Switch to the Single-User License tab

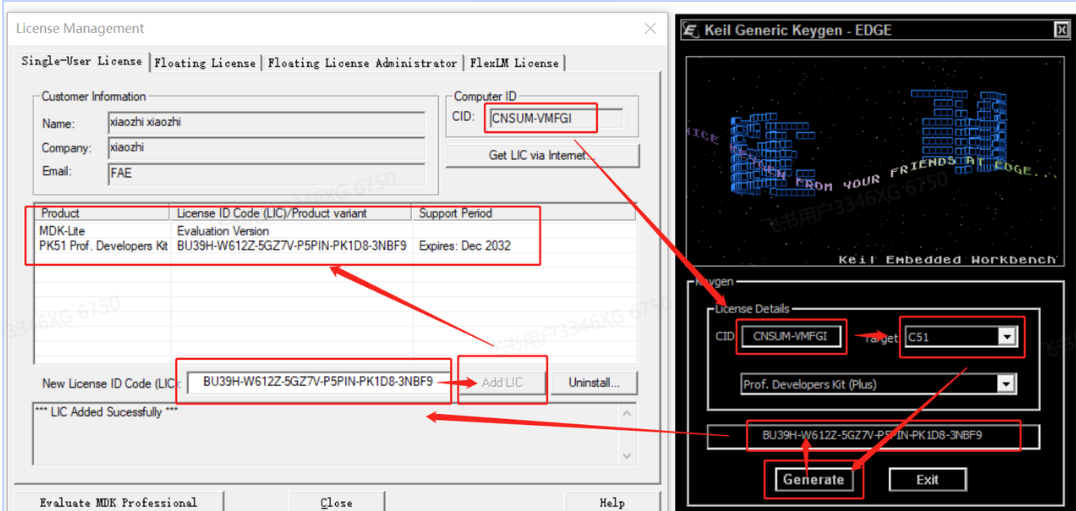pyautogui.click(x=81, y=61)
